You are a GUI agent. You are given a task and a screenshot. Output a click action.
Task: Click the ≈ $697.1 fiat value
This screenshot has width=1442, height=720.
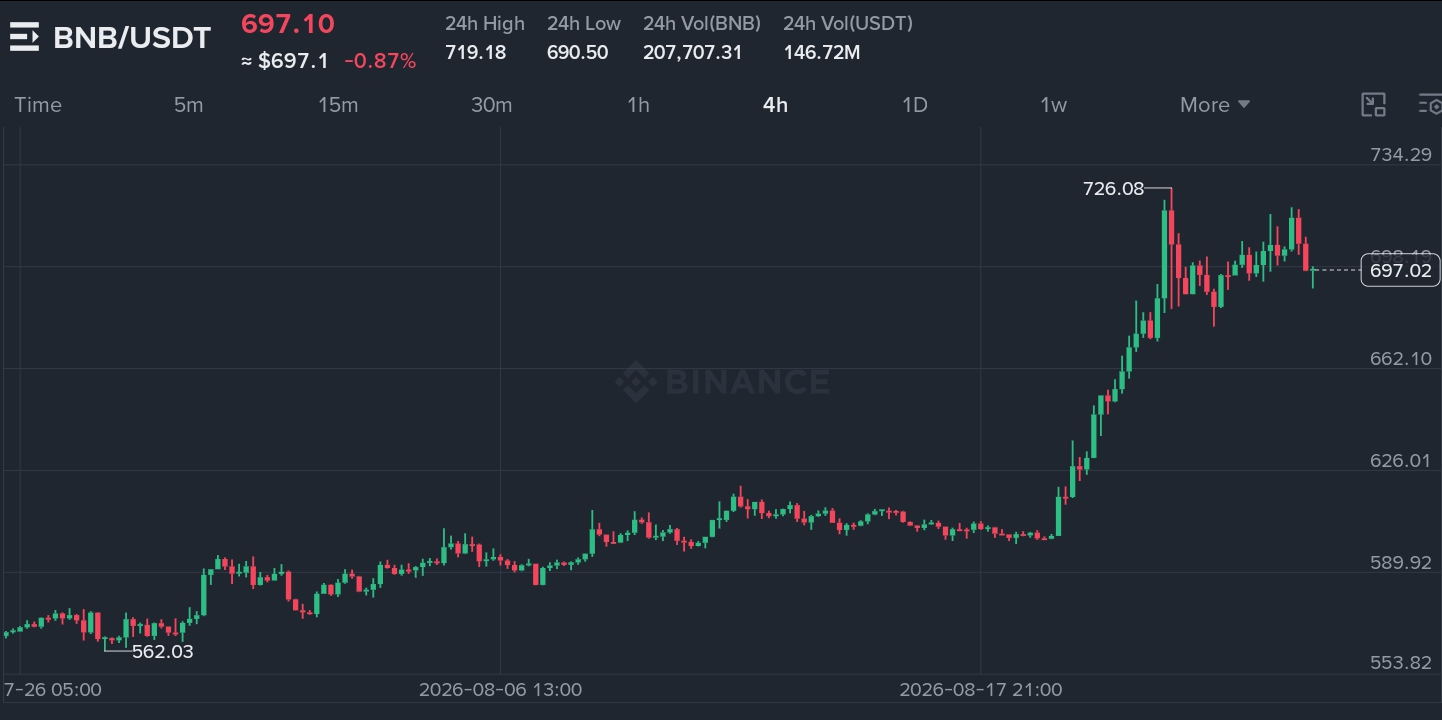[285, 61]
